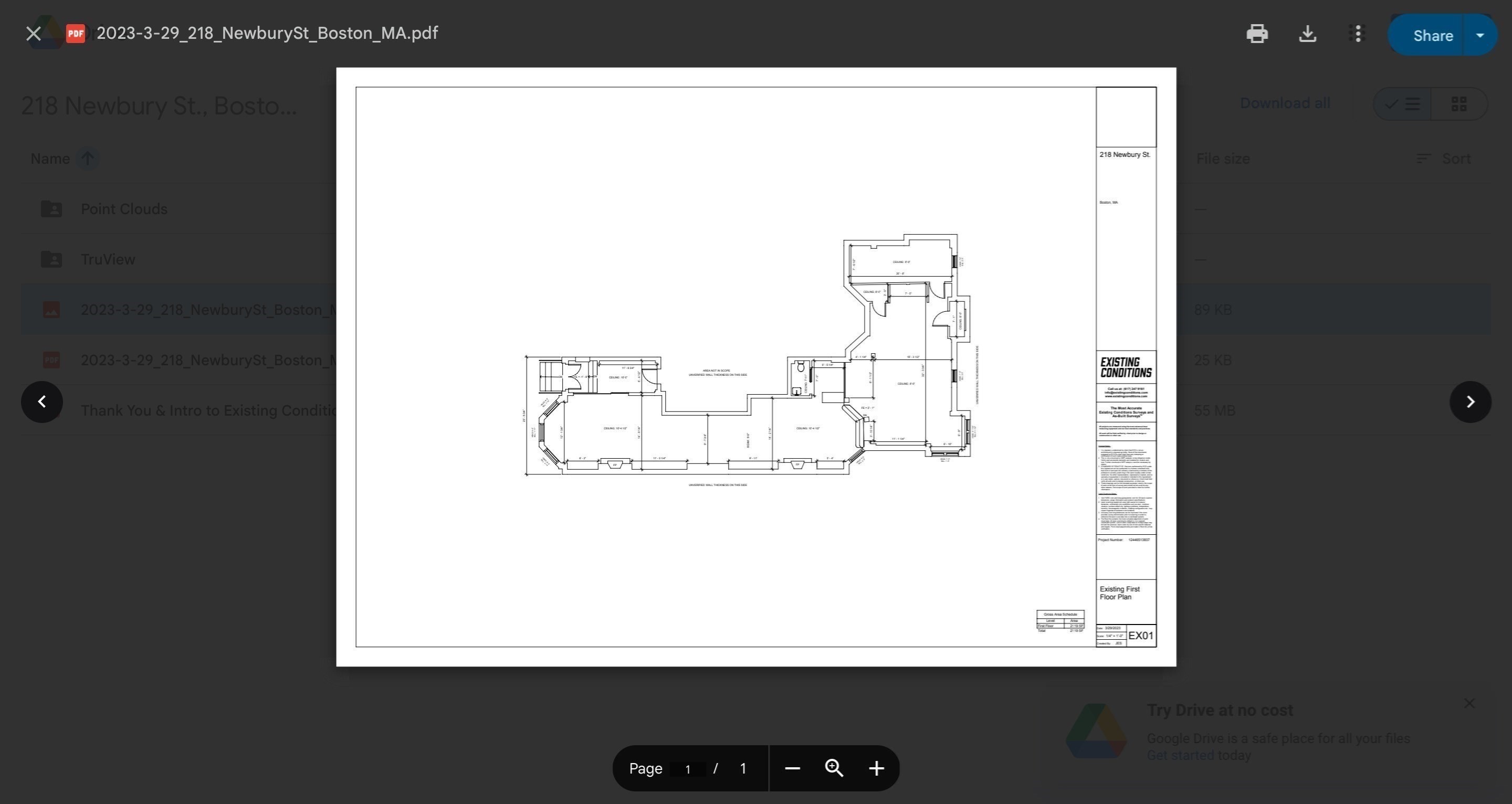The width and height of the screenshot is (1512, 804).
Task: Go to the previous file arrow
Action: [x=41, y=402]
